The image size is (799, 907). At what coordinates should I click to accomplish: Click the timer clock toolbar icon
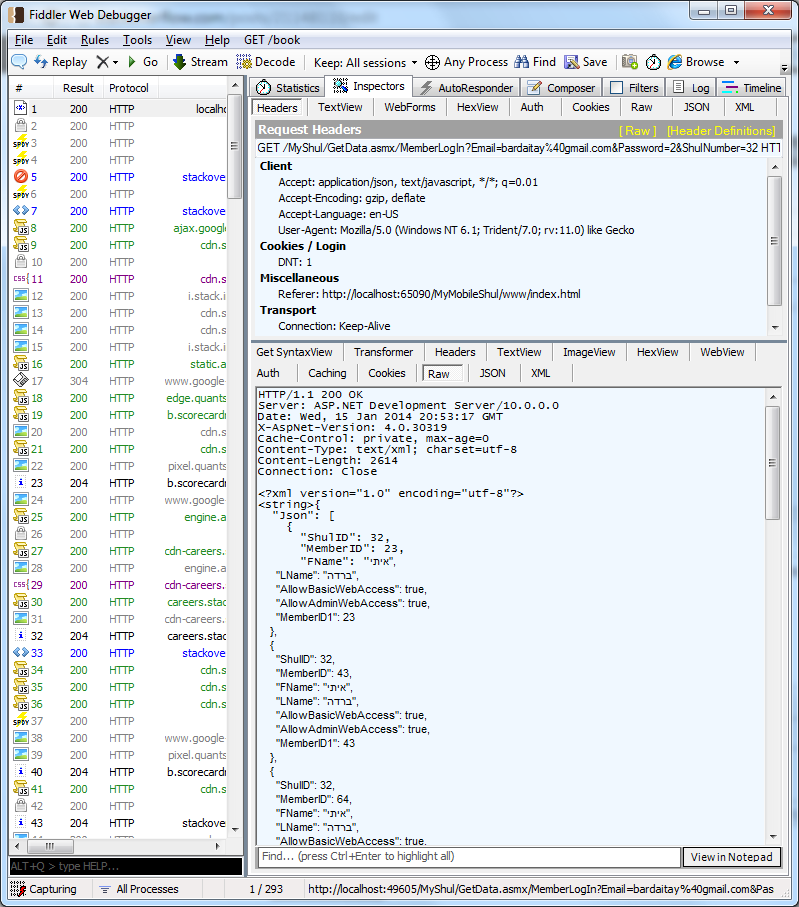[x=653, y=62]
